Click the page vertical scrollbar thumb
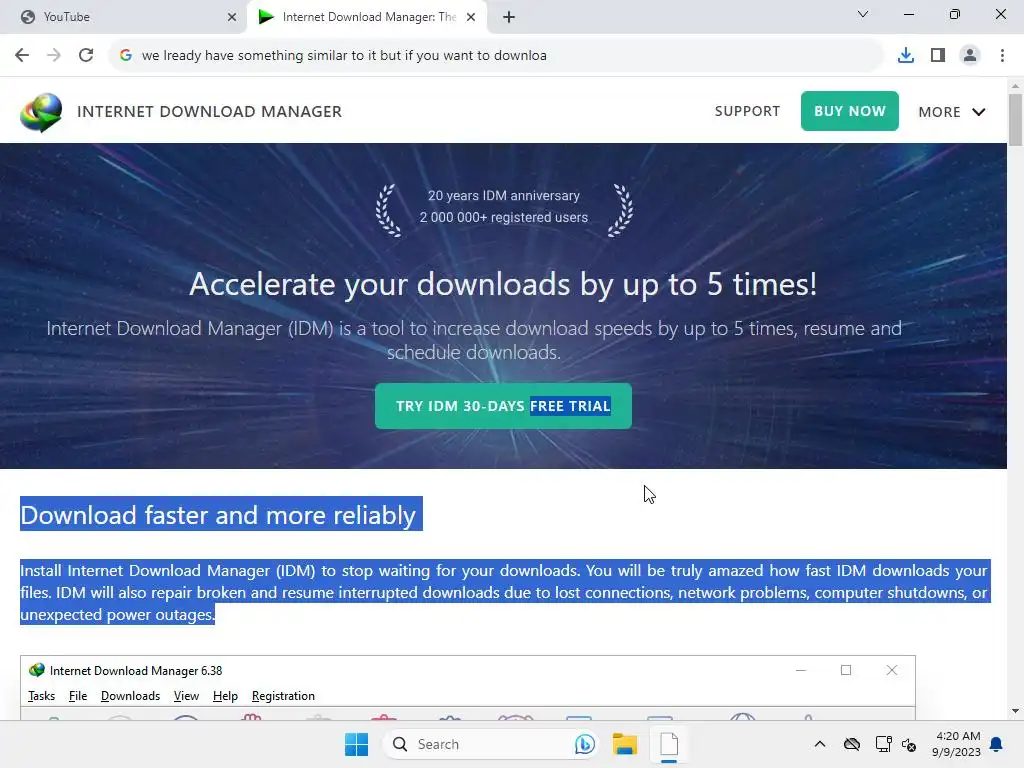1024x768 pixels. (1016, 120)
